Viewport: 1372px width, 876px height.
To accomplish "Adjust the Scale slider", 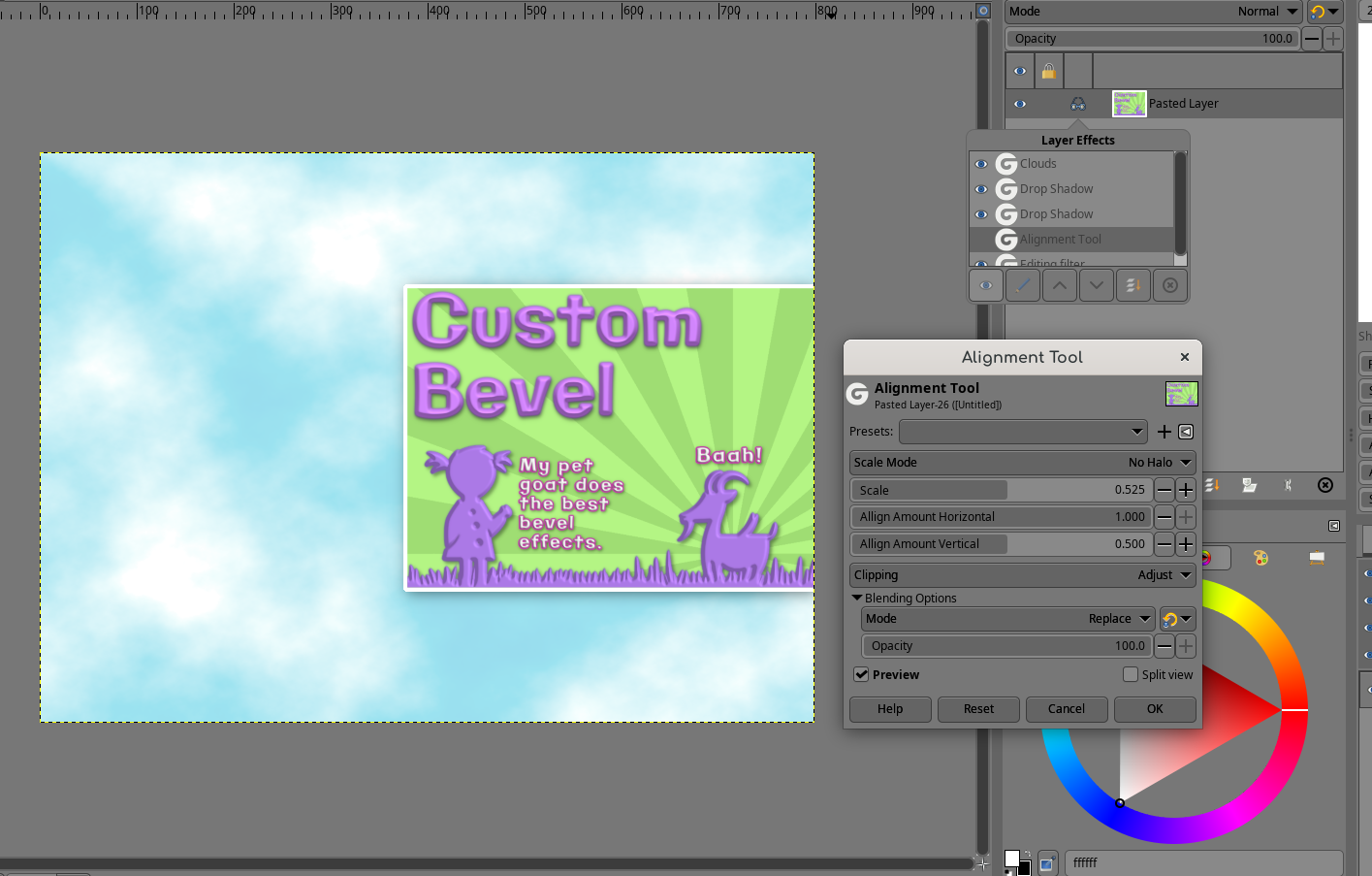I will [x=1002, y=490].
